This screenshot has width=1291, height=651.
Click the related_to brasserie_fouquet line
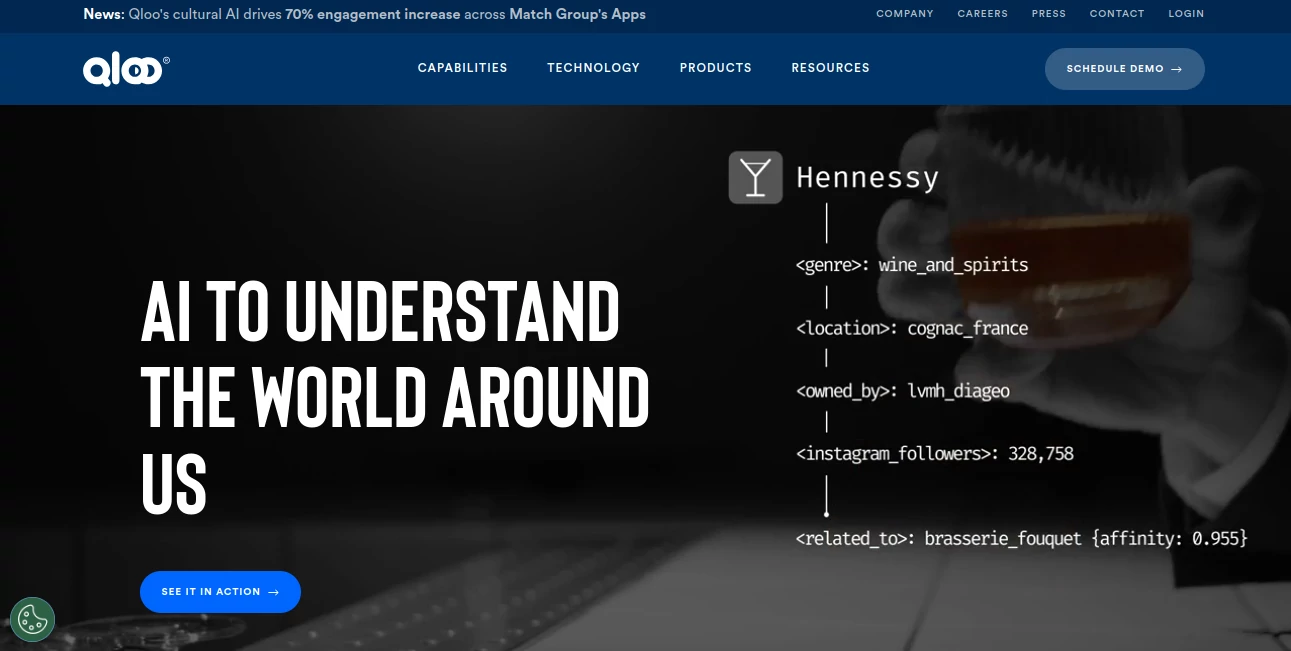(1022, 538)
